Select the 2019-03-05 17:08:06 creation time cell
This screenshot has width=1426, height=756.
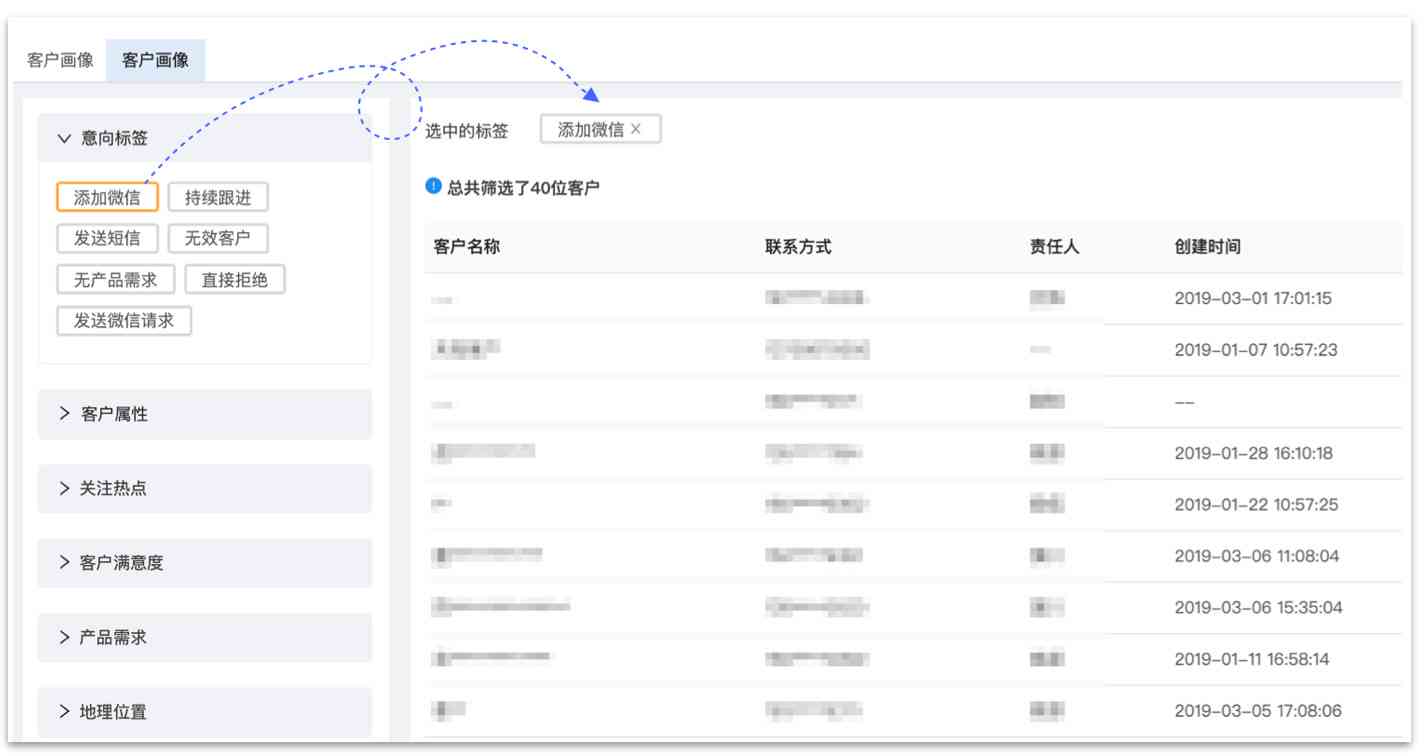1259,711
